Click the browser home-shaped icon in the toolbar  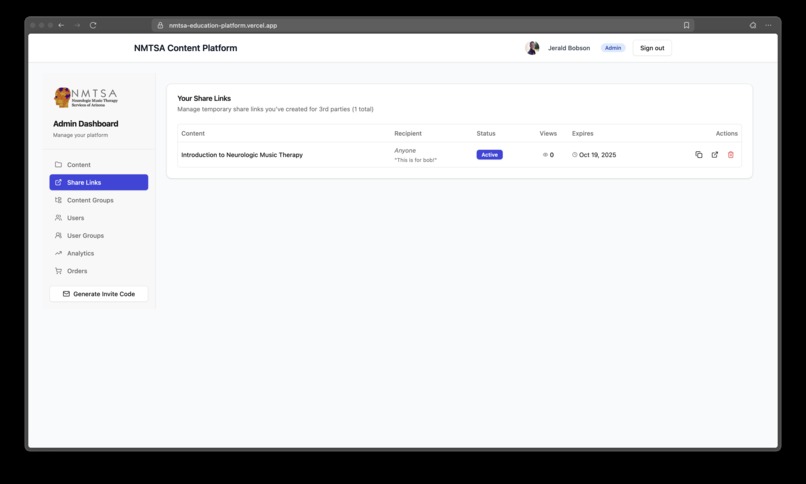(753, 25)
